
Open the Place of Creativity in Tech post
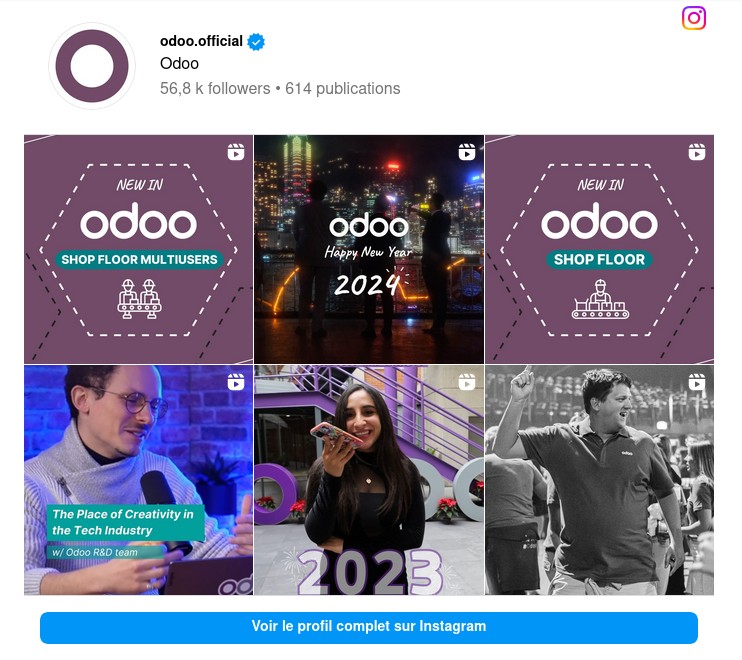(139, 480)
